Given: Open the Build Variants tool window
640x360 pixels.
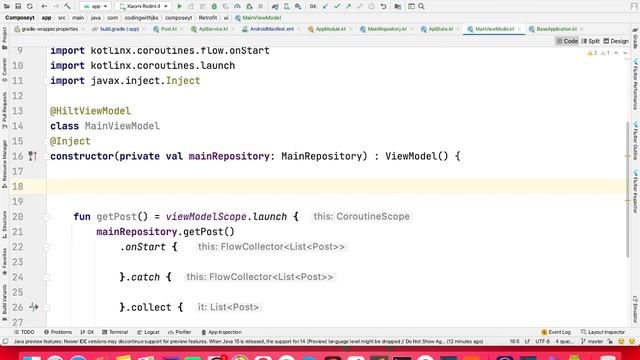Looking at the screenshot, I should tap(4, 303).
